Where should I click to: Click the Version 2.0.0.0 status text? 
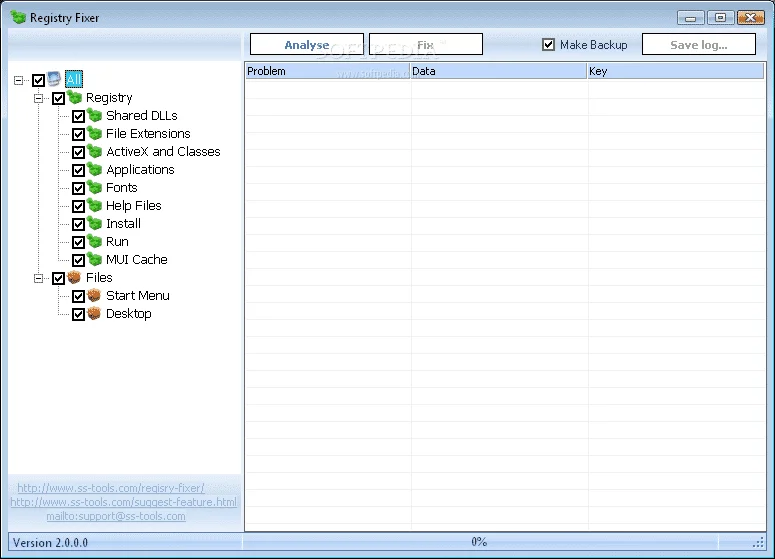point(50,543)
